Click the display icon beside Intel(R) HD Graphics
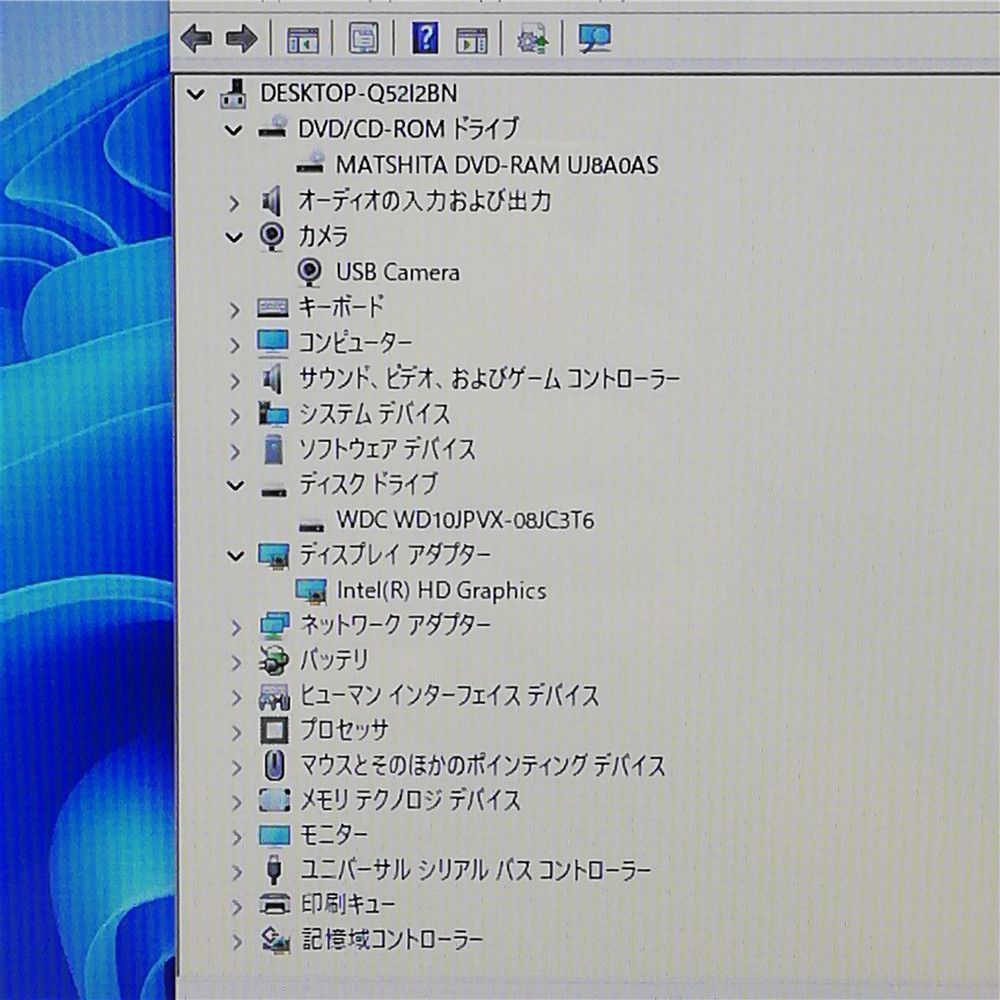This screenshot has height=1000, width=1000. pyautogui.click(x=311, y=591)
